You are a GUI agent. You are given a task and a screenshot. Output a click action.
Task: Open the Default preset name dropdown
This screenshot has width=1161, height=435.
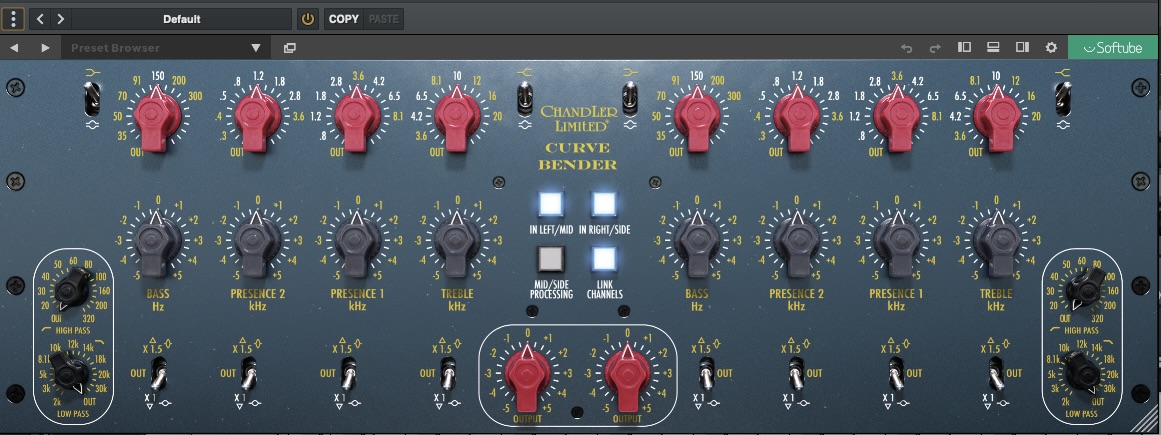click(x=182, y=19)
